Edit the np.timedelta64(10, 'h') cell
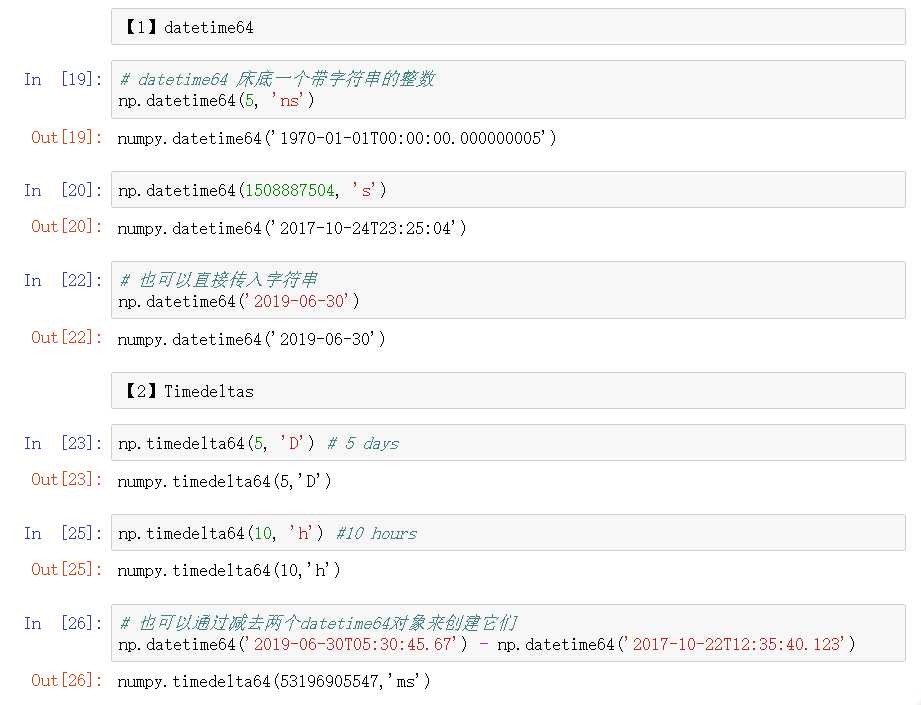The image size is (921, 705). pyautogui.click(x=508, y=533)
